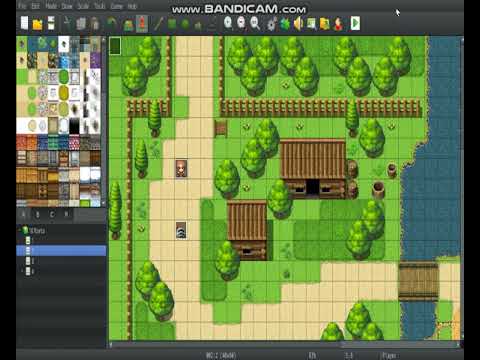The width and height of the screenshot is (480, 360).
Task: Select the Flood Fill tool
Action: click(x=199, y=25)
